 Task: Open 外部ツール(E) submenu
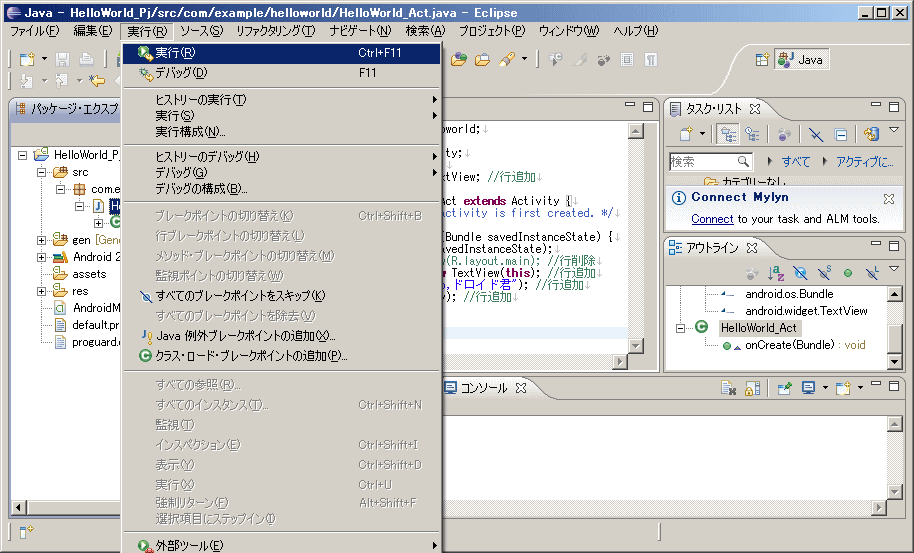(x=282, y=545)
